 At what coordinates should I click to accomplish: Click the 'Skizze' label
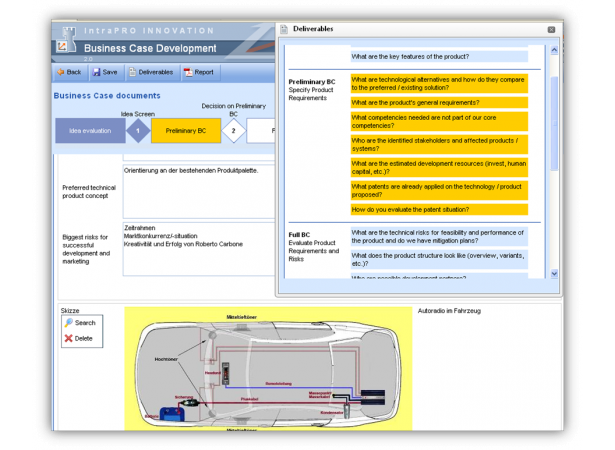[x=70, y=310]
